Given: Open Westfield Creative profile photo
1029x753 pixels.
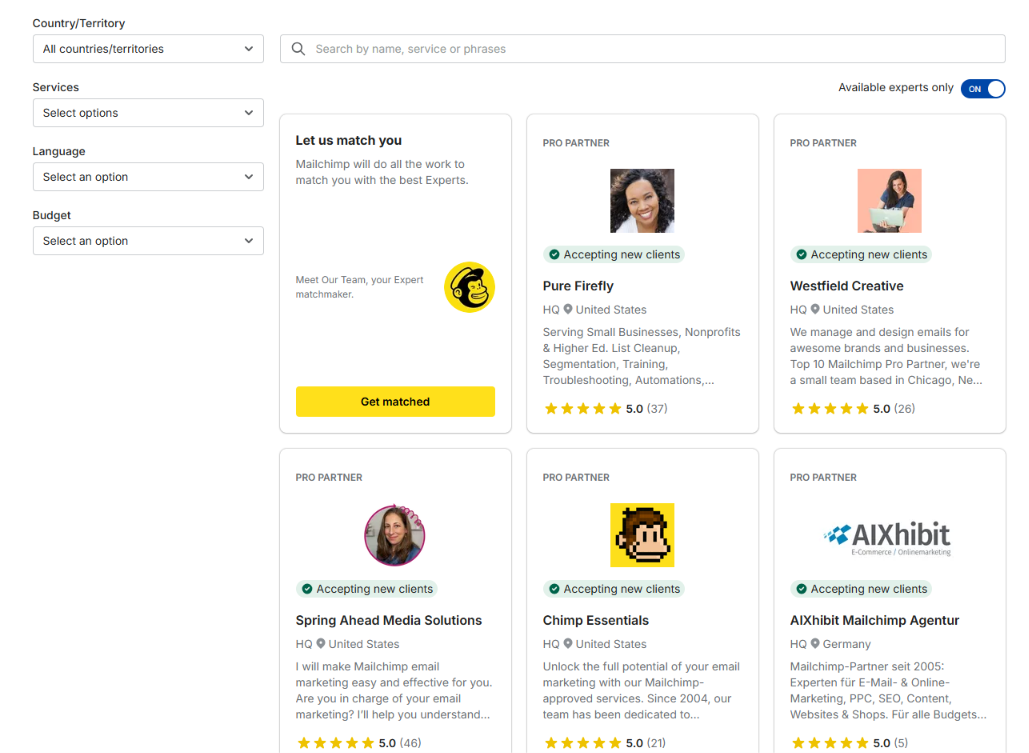Looking at the screenshot, I should point(889,201).
